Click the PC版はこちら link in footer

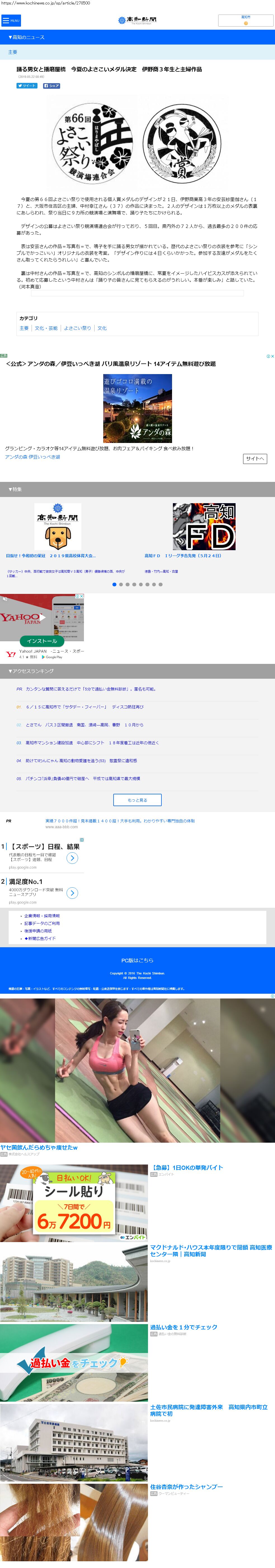(138, 960)
